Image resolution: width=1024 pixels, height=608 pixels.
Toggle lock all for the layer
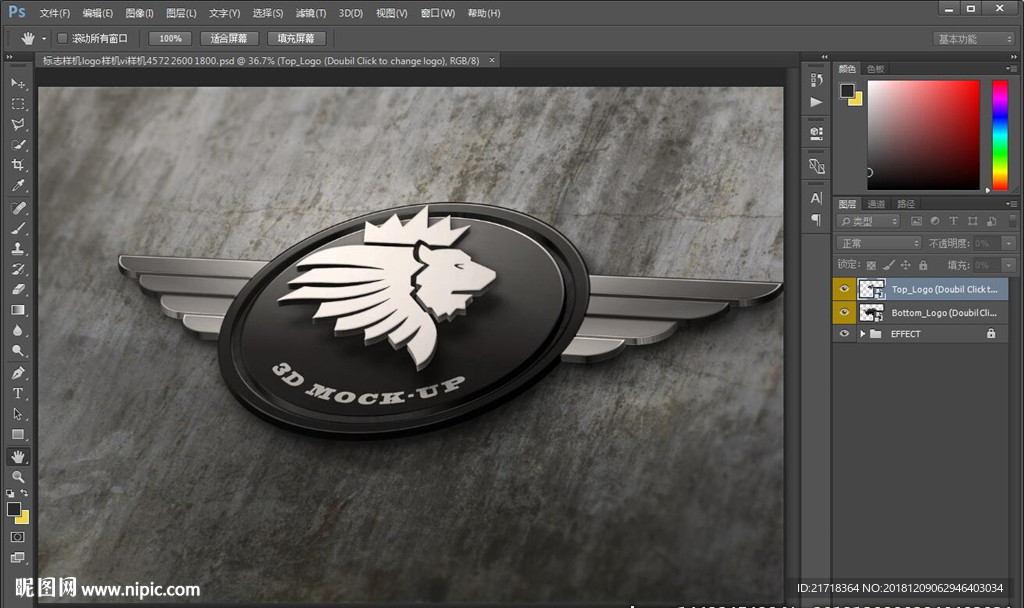[x=923, y=265]
